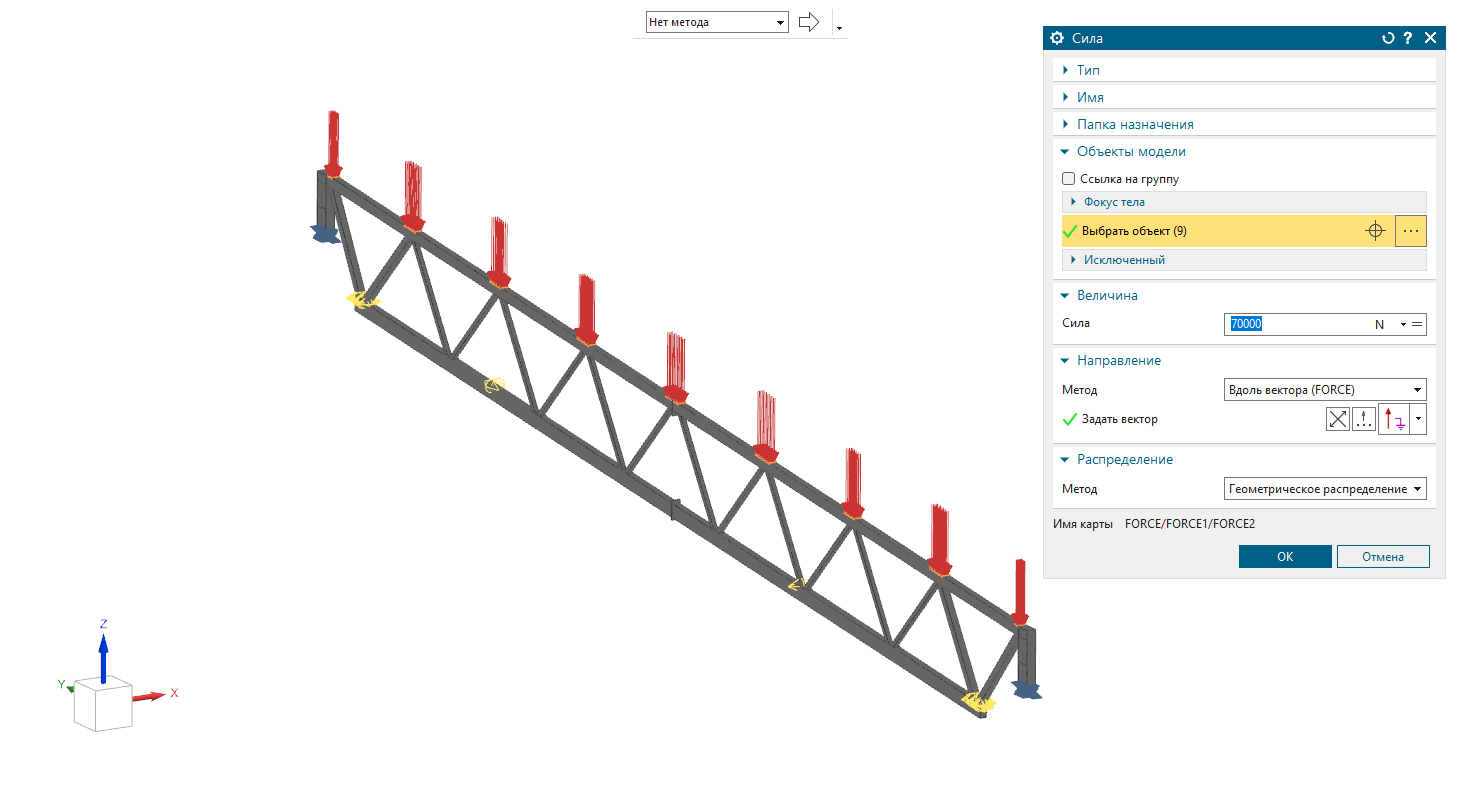
Task: Open the Геометрическое распределение dropdown
Action: (1326, 489)
